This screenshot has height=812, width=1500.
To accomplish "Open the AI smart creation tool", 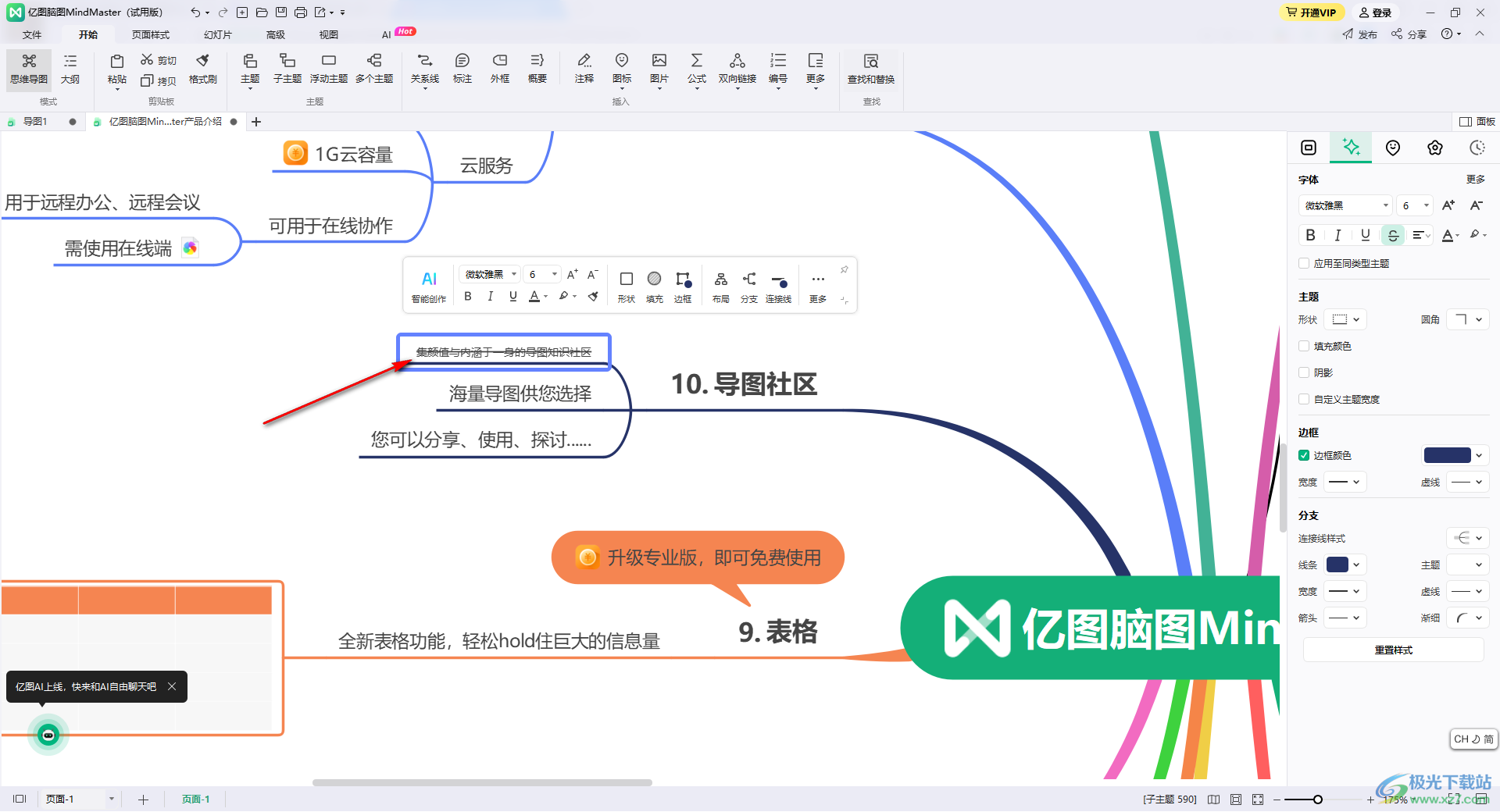I will 429,287.
